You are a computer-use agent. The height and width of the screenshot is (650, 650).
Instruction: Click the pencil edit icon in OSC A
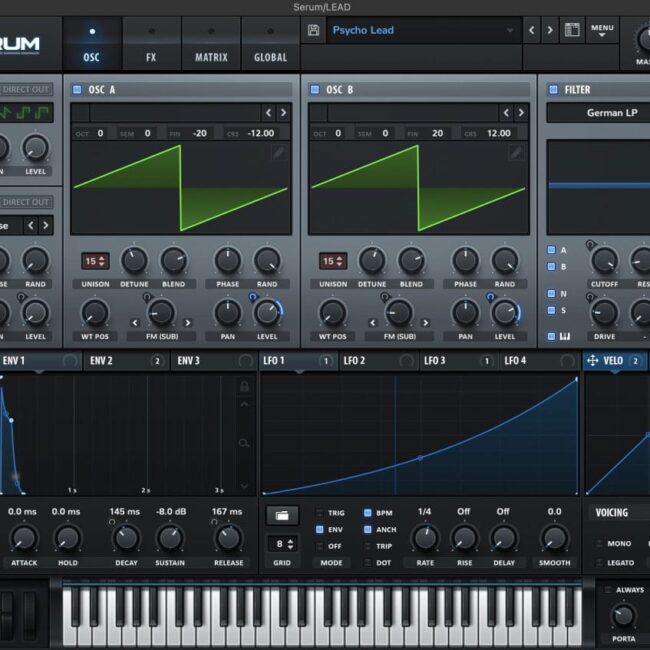[x=279, y=153]
